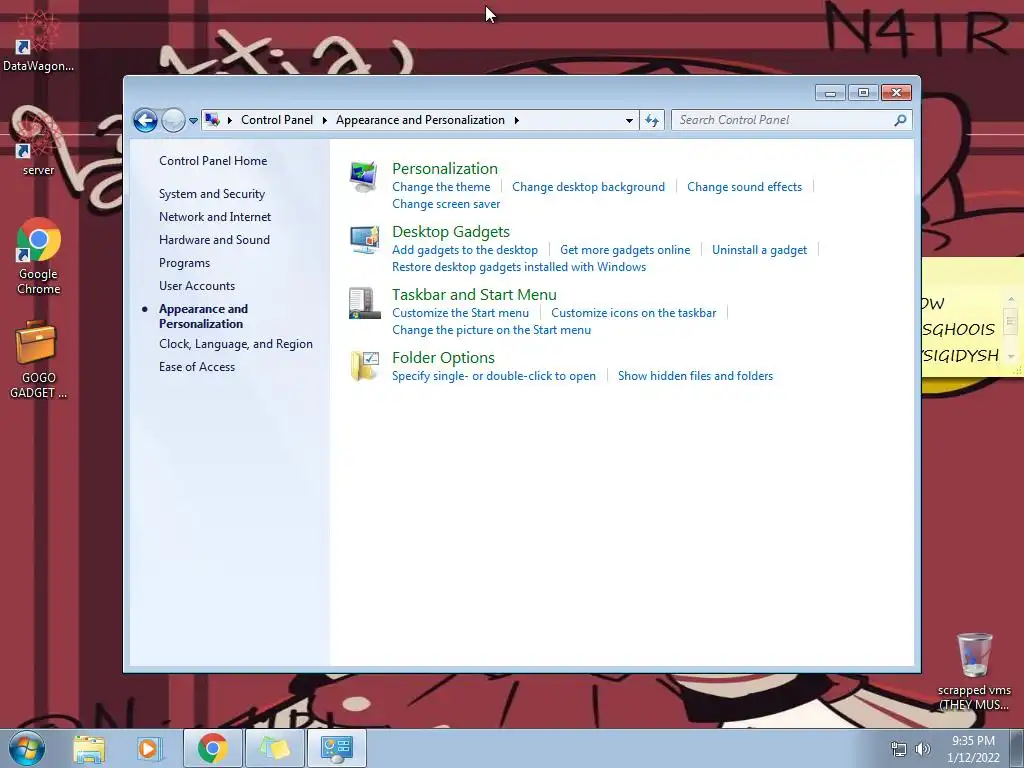The width and height of the screenshot is (1024, 768).
Task: Open Windows Explorer from the taskbar
Action: [x=89, y=748]
